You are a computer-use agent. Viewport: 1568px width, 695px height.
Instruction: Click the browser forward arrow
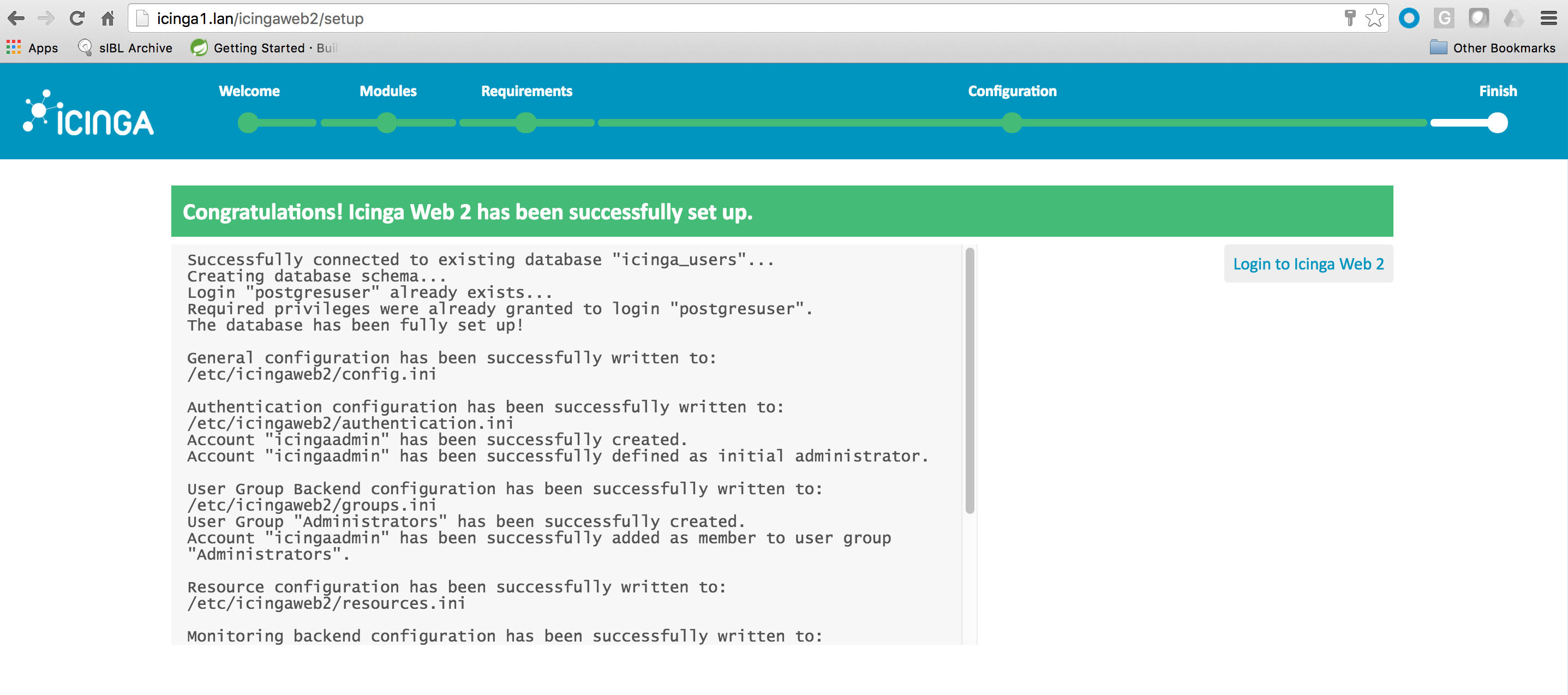click(46, 18)
